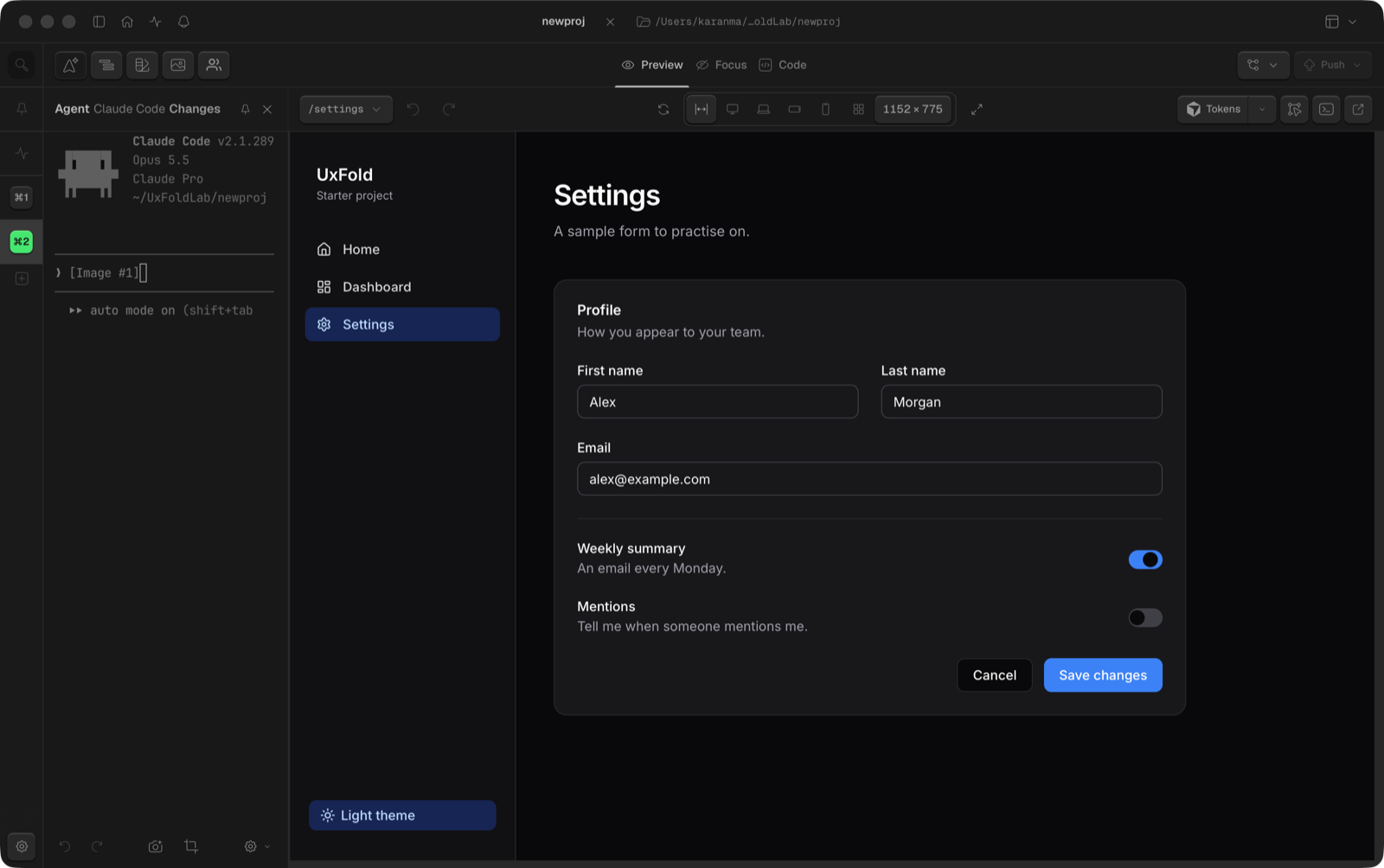Image resolution: width=1384 pixels, height=868 pixels.
Task: Open the image assets tool
Action: (x=178, y=65)
